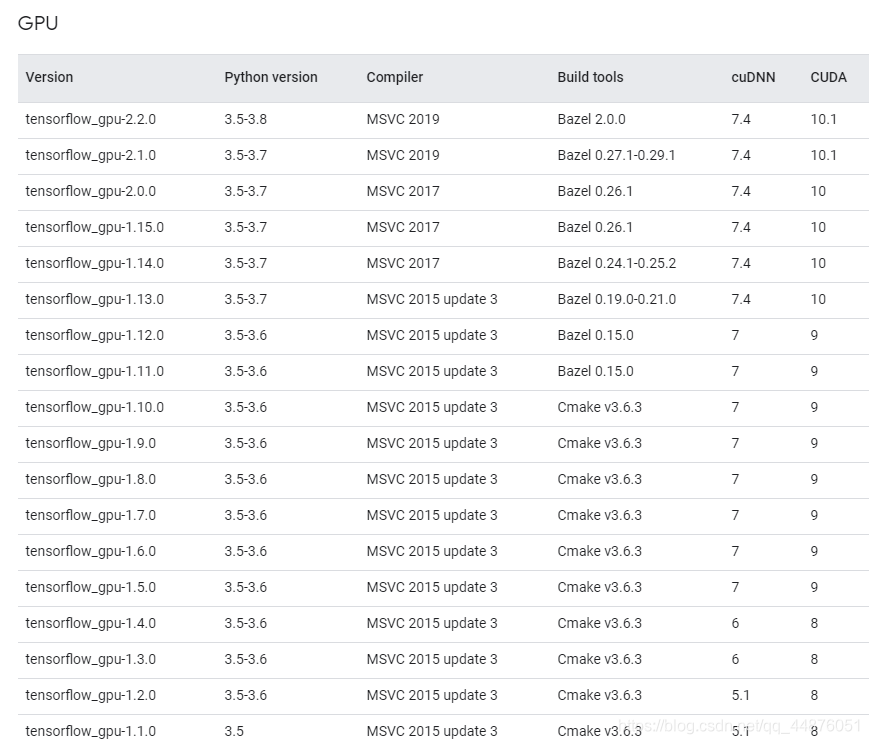
Task: Click the tensorflow_gpu-2.0.0 cell
Action: click(91, 191)
